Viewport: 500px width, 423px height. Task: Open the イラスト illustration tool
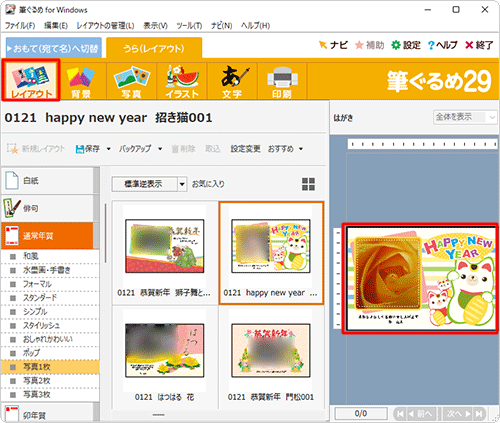[x=182, y=81]
